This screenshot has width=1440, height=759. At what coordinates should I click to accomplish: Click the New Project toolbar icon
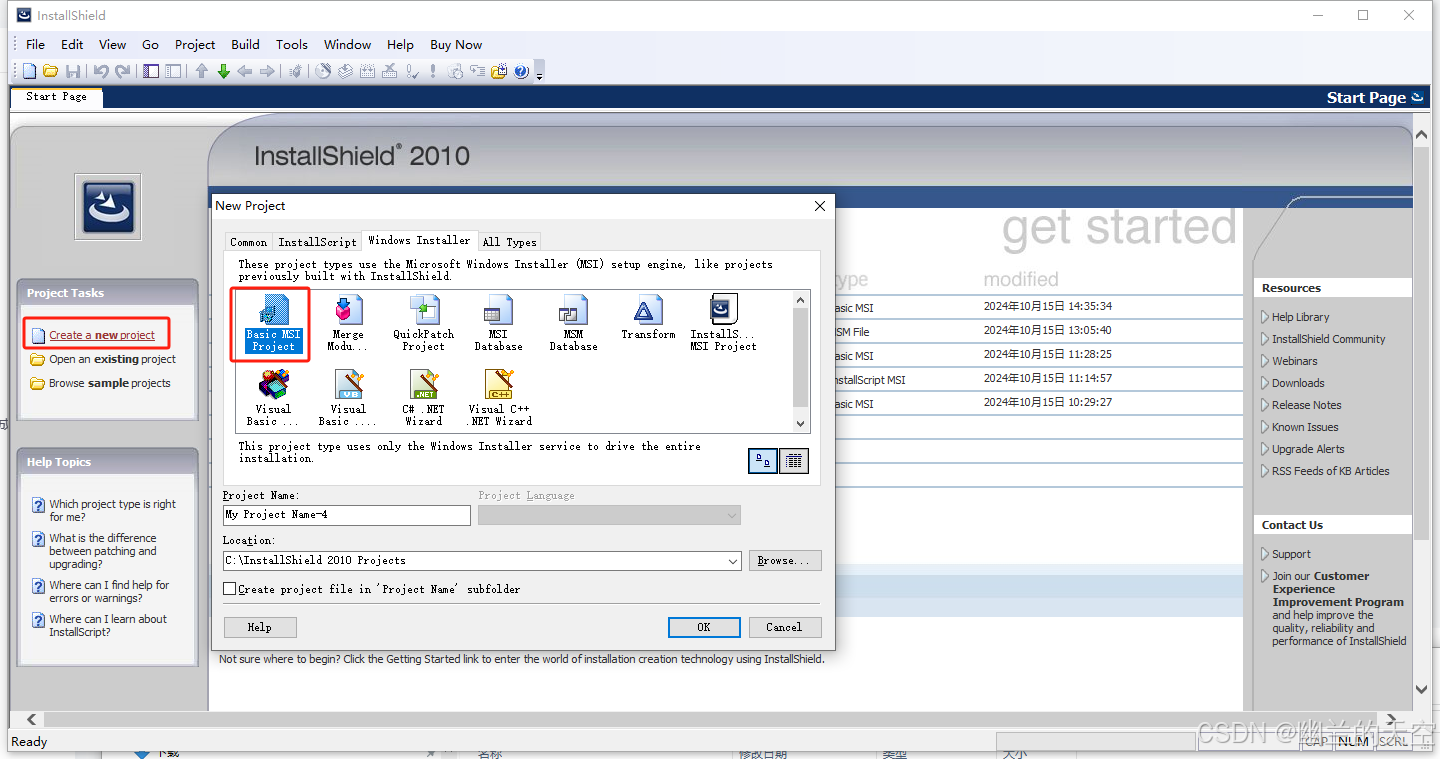[29, 71]
